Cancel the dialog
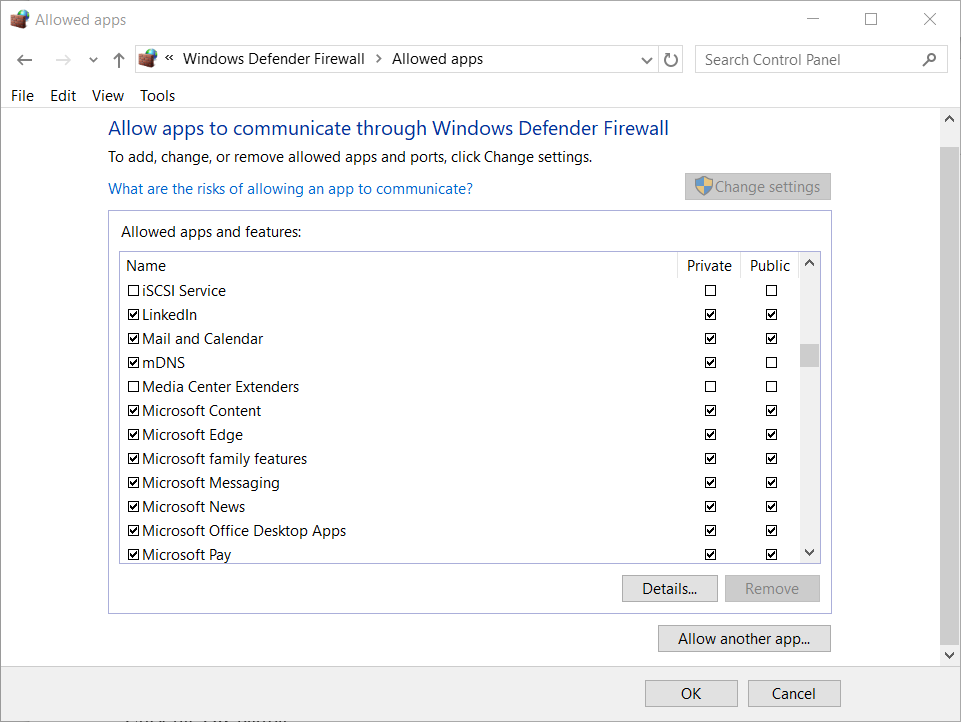 (x=794, y=694)
